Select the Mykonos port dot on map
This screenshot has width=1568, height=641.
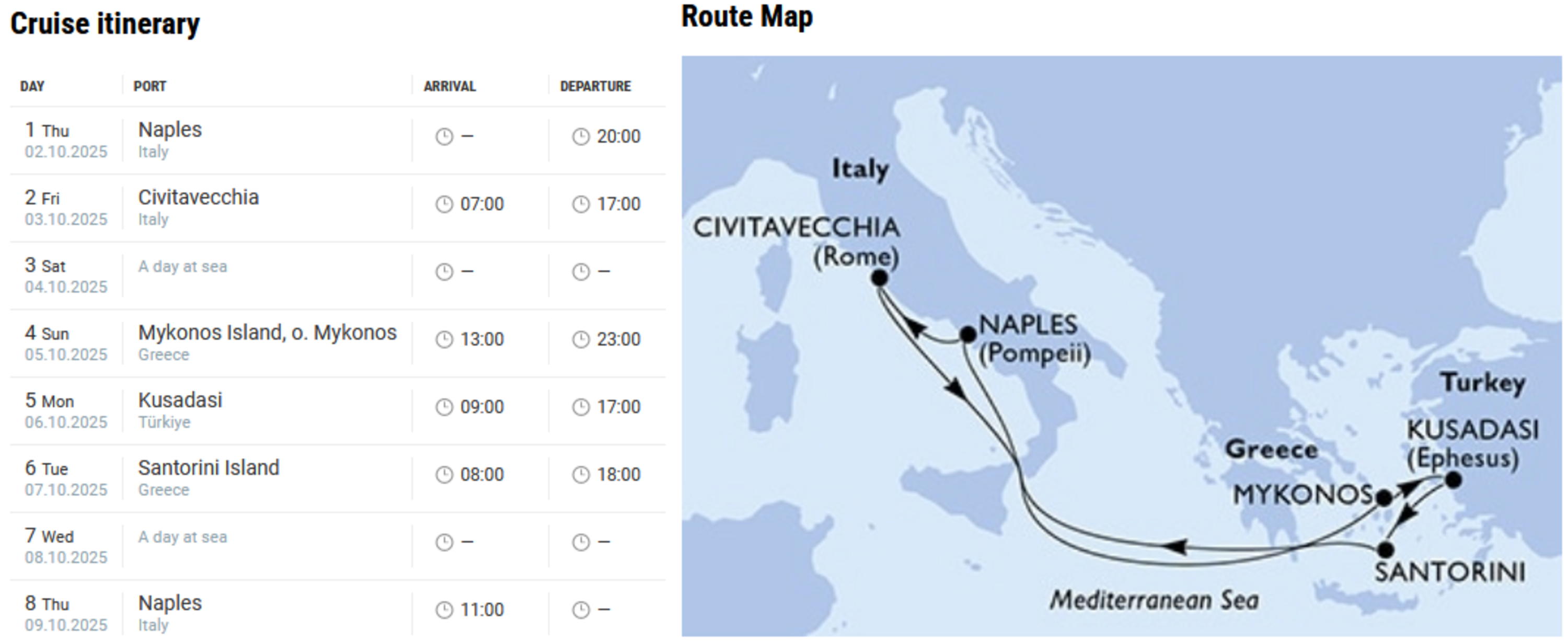tap(1383, 498)
